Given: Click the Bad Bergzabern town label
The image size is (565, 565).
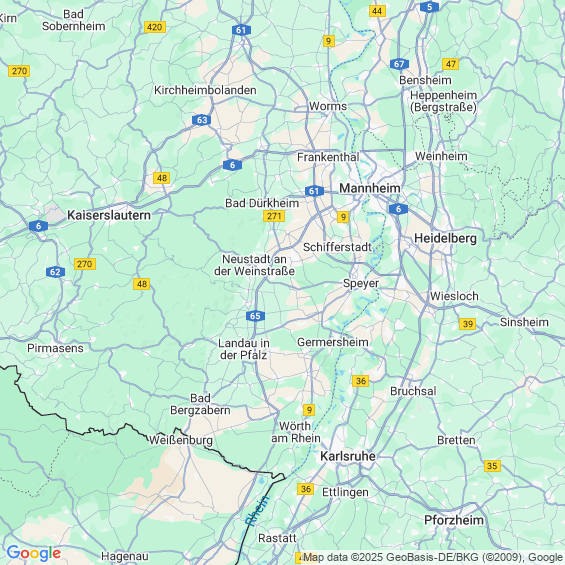Looking at the screenshot, I should point(200,404).
